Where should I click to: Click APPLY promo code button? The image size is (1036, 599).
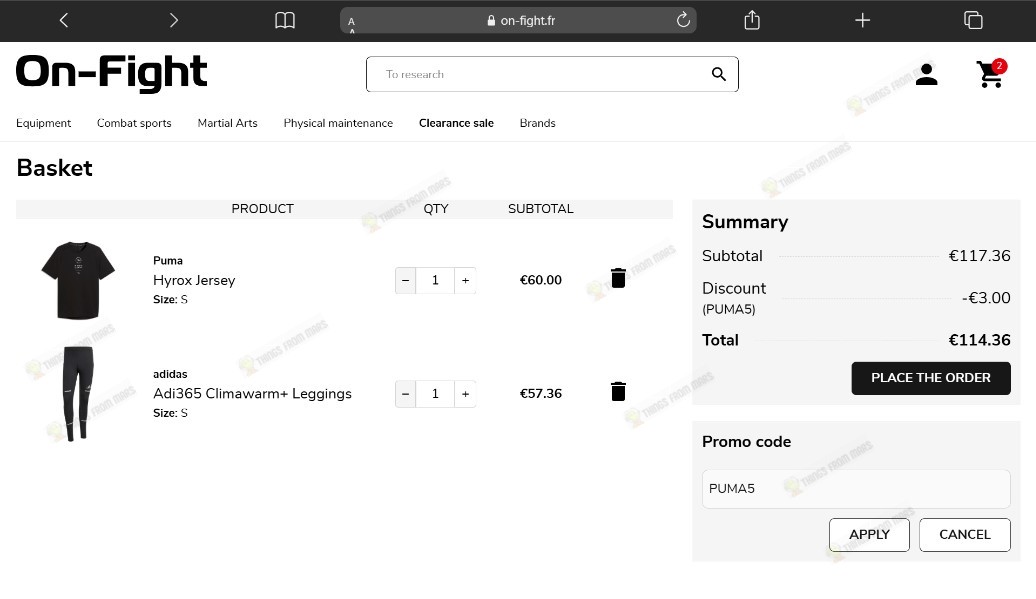(870, 535)
